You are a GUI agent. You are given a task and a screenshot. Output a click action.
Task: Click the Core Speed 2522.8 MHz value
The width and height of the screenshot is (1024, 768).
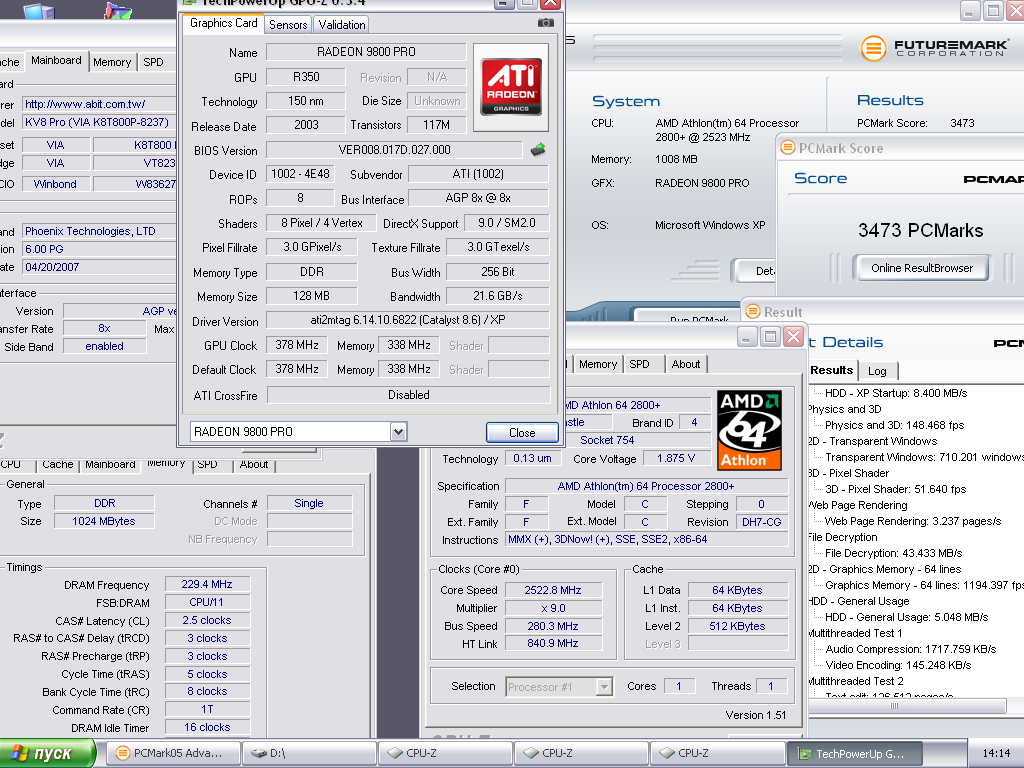coord(552,590)
